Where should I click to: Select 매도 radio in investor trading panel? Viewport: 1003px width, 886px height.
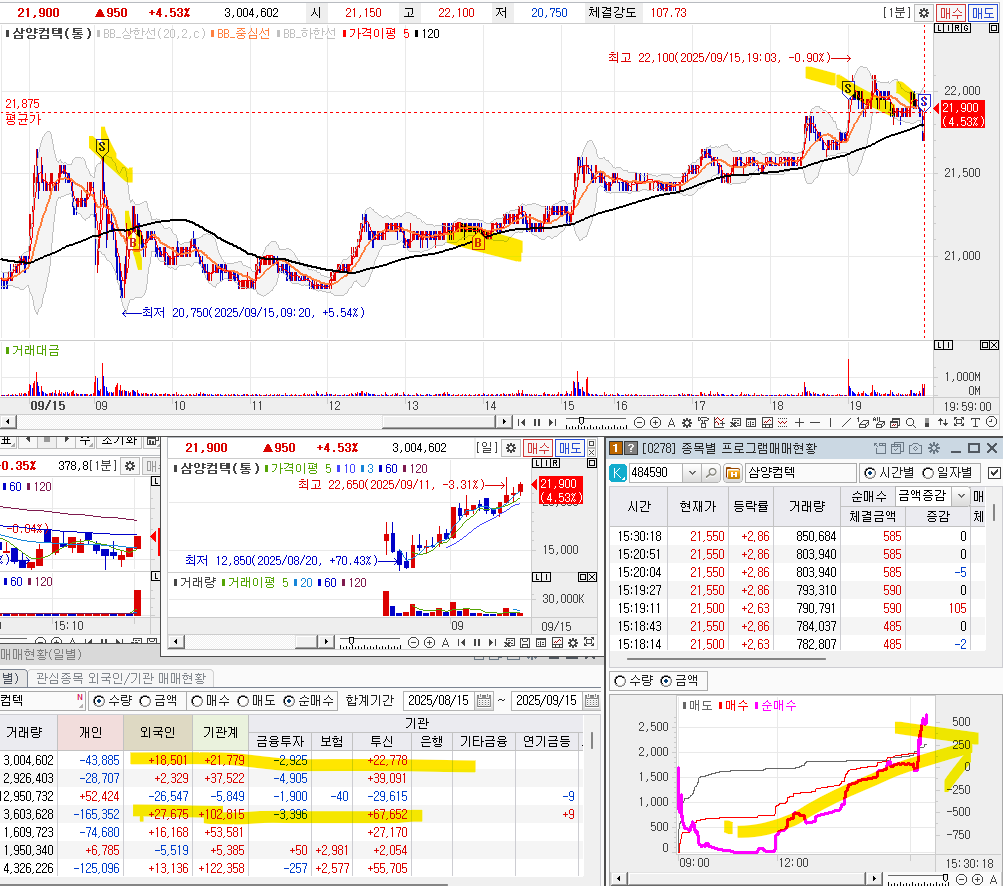pyautogui.click(x=243, y=701)
